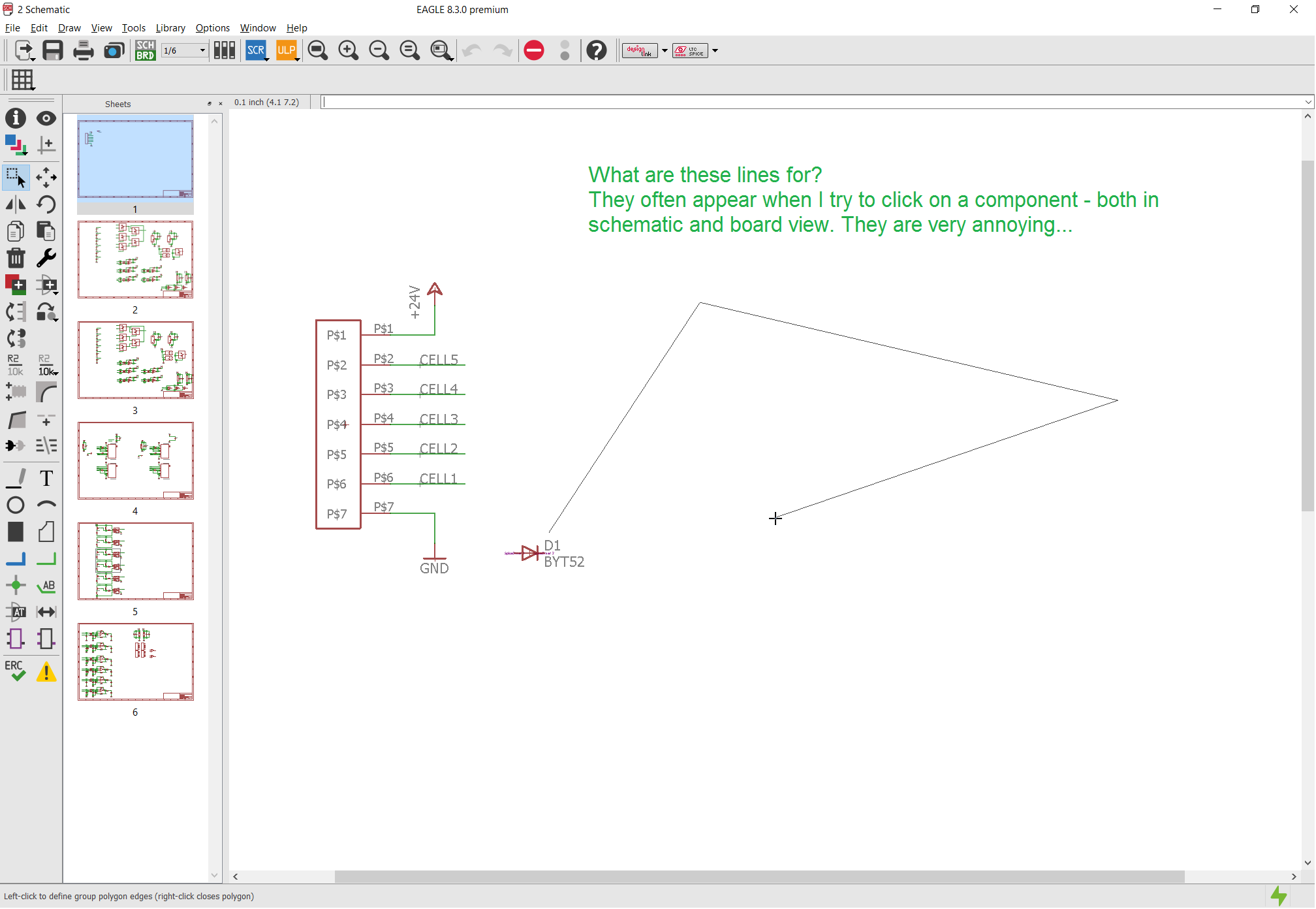Viewport: 1316px width, 909px height.
Task: Open sheet 4 from the Sheets panel
Action: [135, 461]
